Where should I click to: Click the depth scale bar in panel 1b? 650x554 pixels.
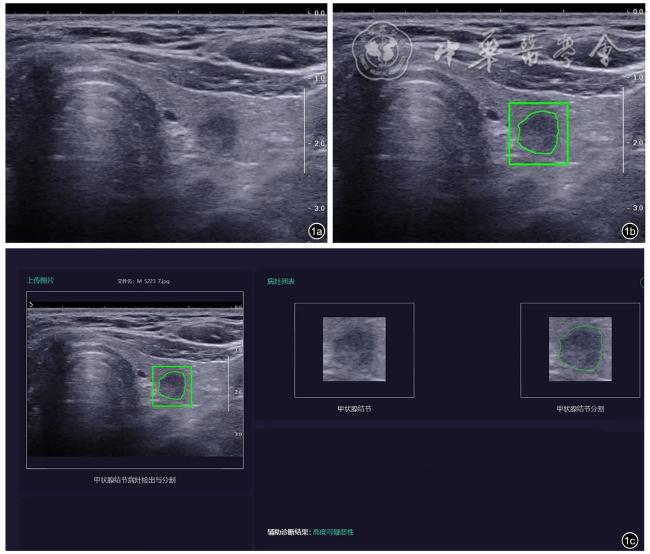coord(623,128)
